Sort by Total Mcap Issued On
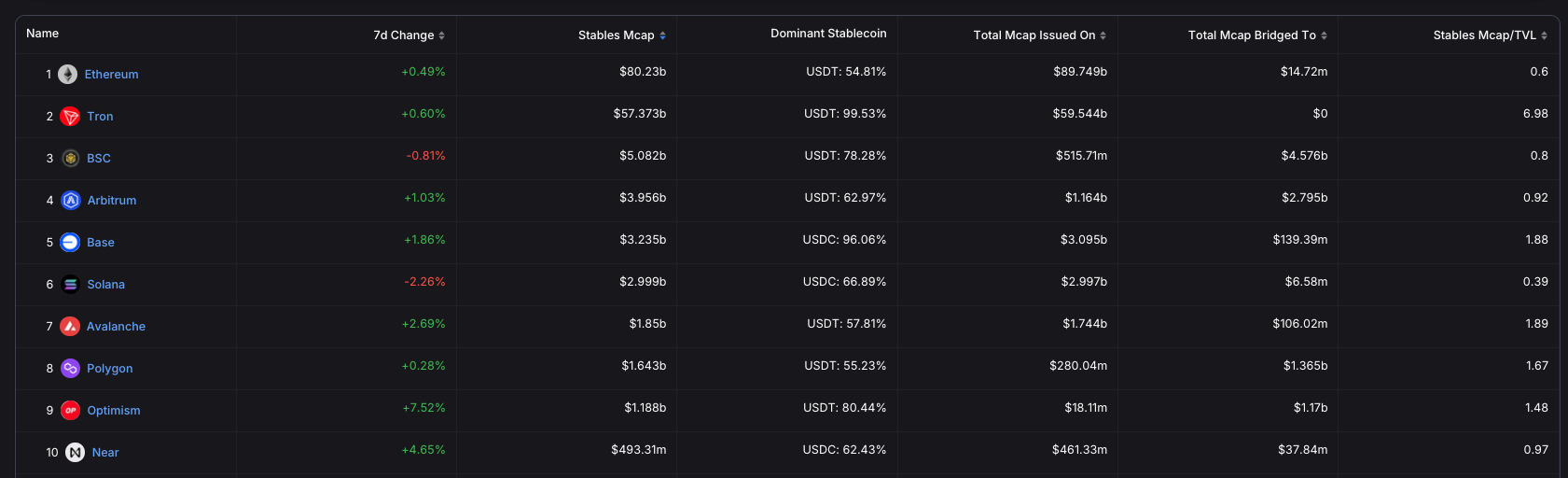Screen dimensions: 1568x478 tap(1039, 35)
